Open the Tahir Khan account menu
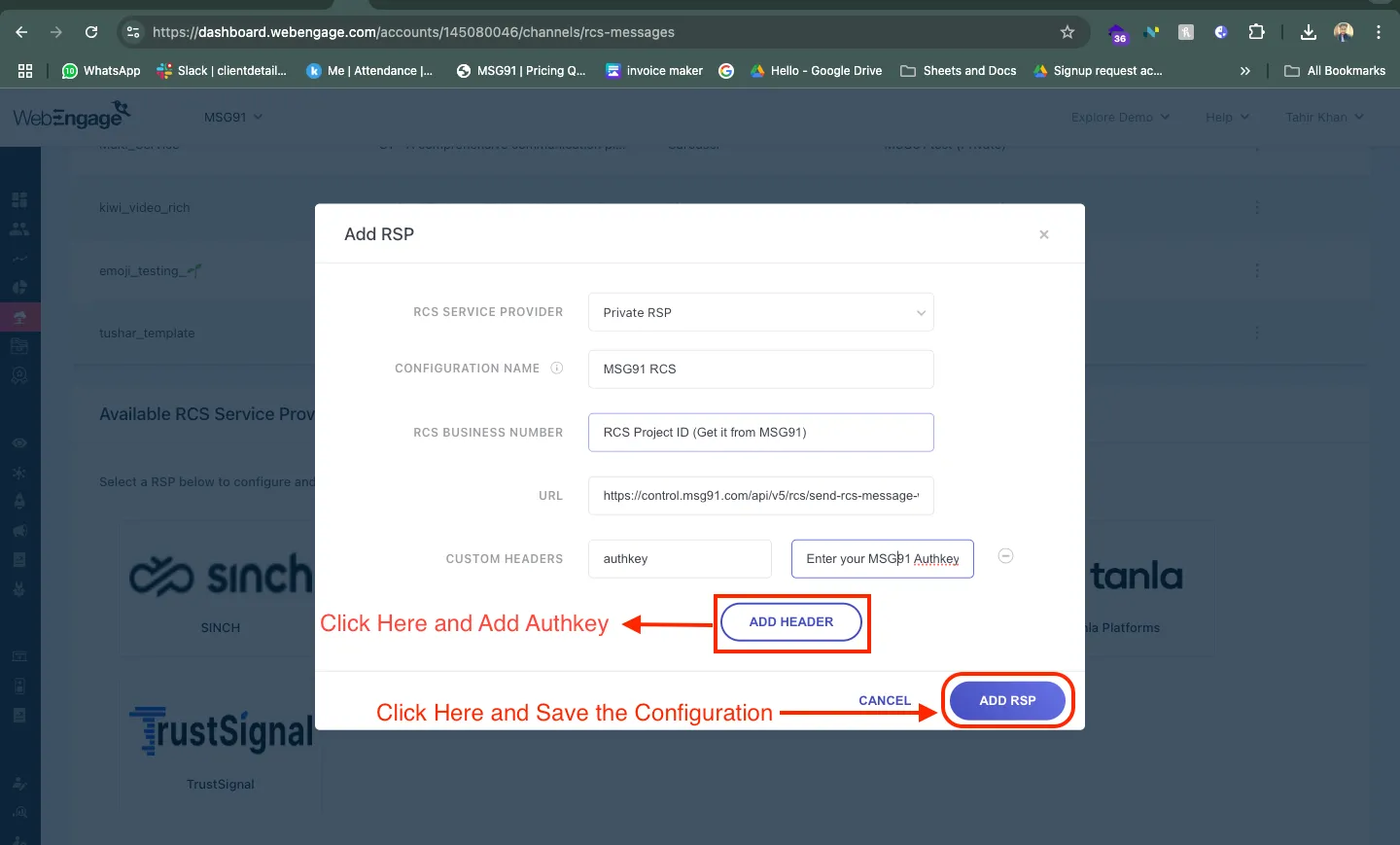The image size is (1400, 845). pos(1324,117)
